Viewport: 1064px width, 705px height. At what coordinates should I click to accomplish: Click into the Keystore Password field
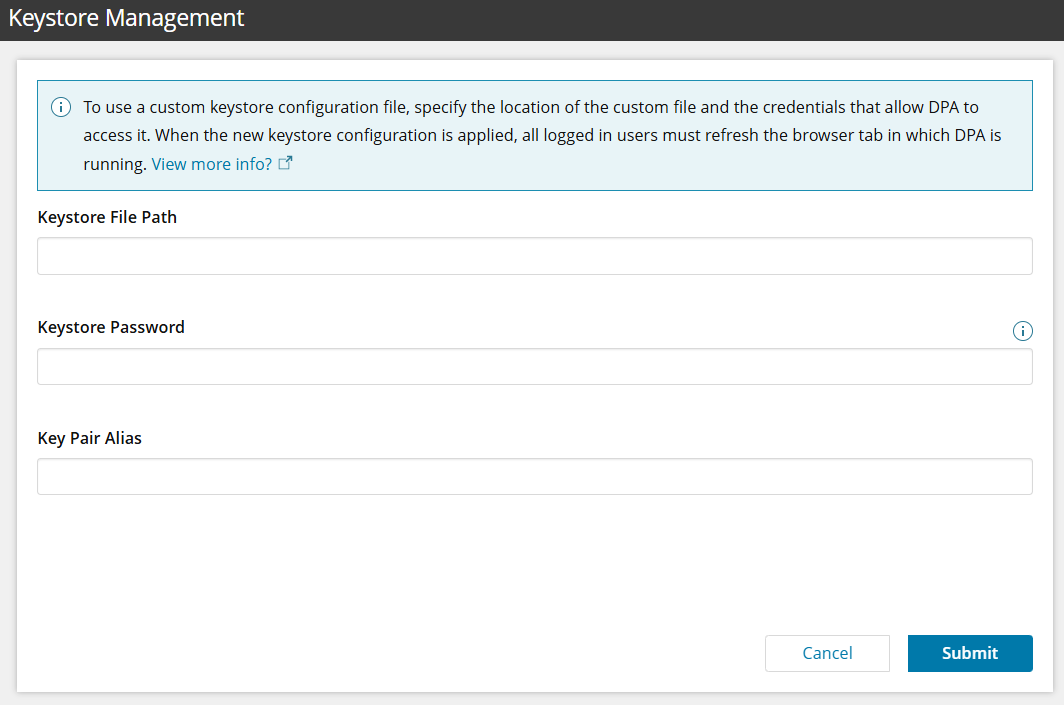pos(534,366)
